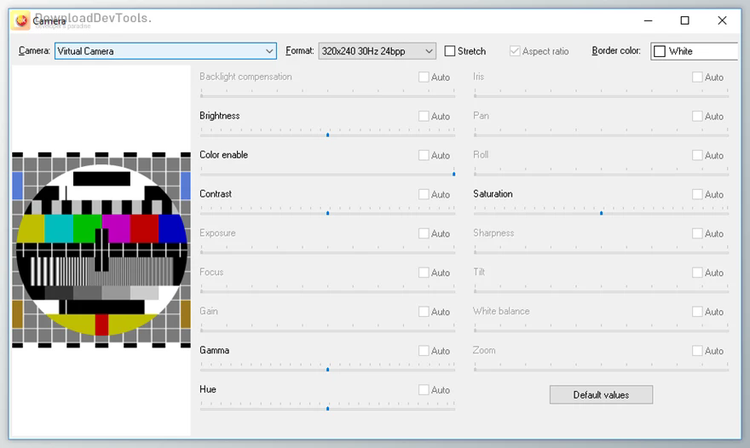
Task: Click the Zoom slider track
Action: coord(601,370)
